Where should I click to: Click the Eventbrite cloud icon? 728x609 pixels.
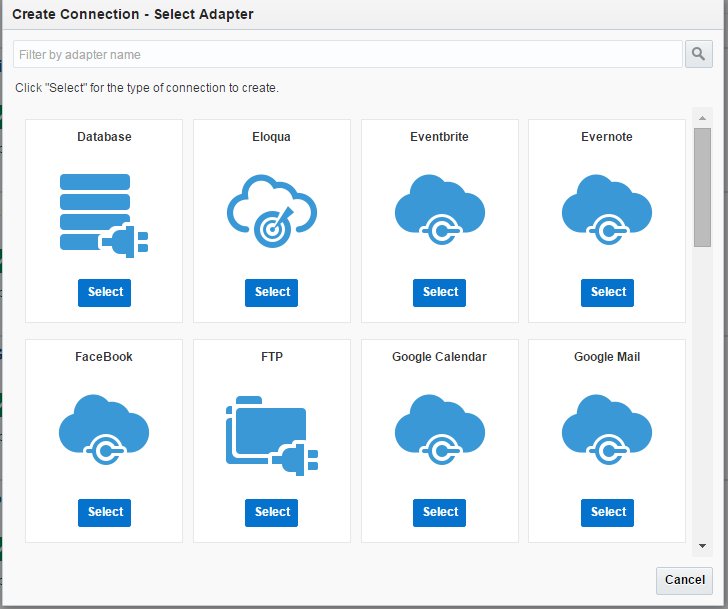(x=440, y=210)
